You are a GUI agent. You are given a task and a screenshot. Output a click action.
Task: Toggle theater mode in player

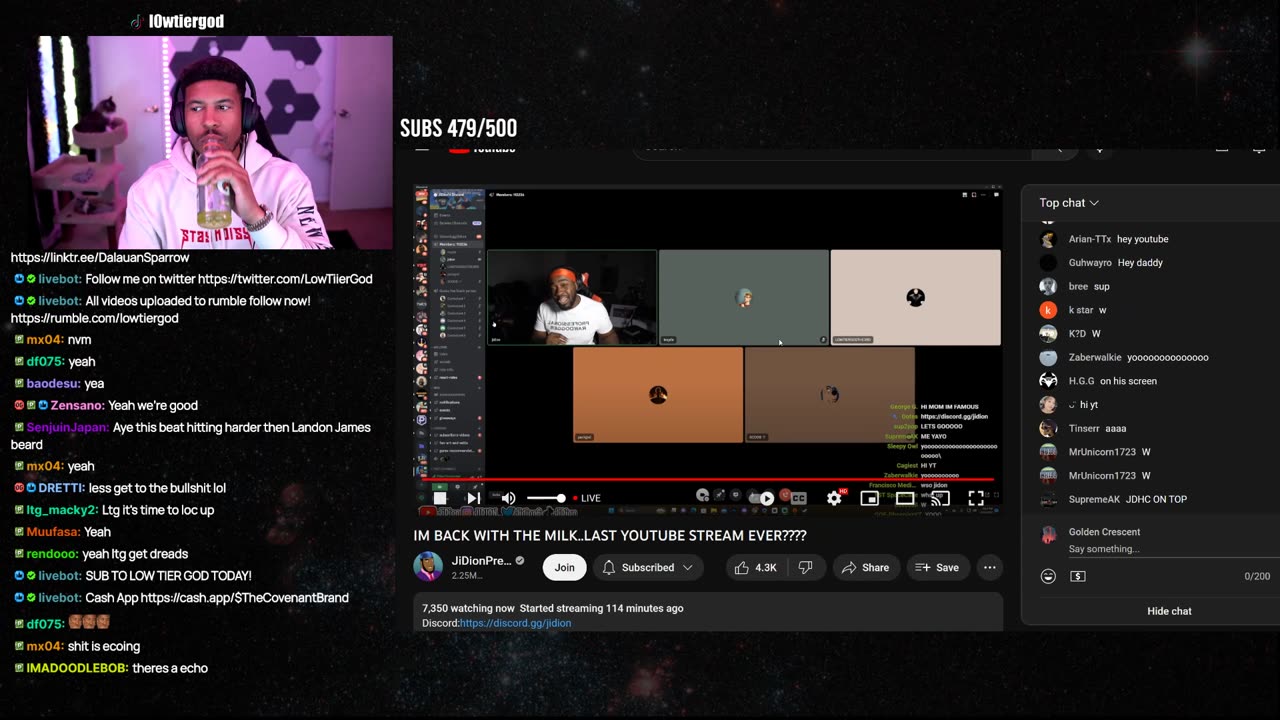pos(905,498)
